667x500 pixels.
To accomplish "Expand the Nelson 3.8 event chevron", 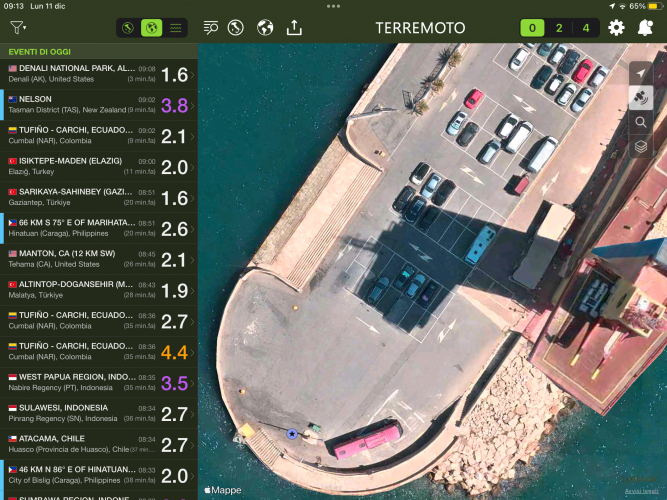I will pos(192,105).
